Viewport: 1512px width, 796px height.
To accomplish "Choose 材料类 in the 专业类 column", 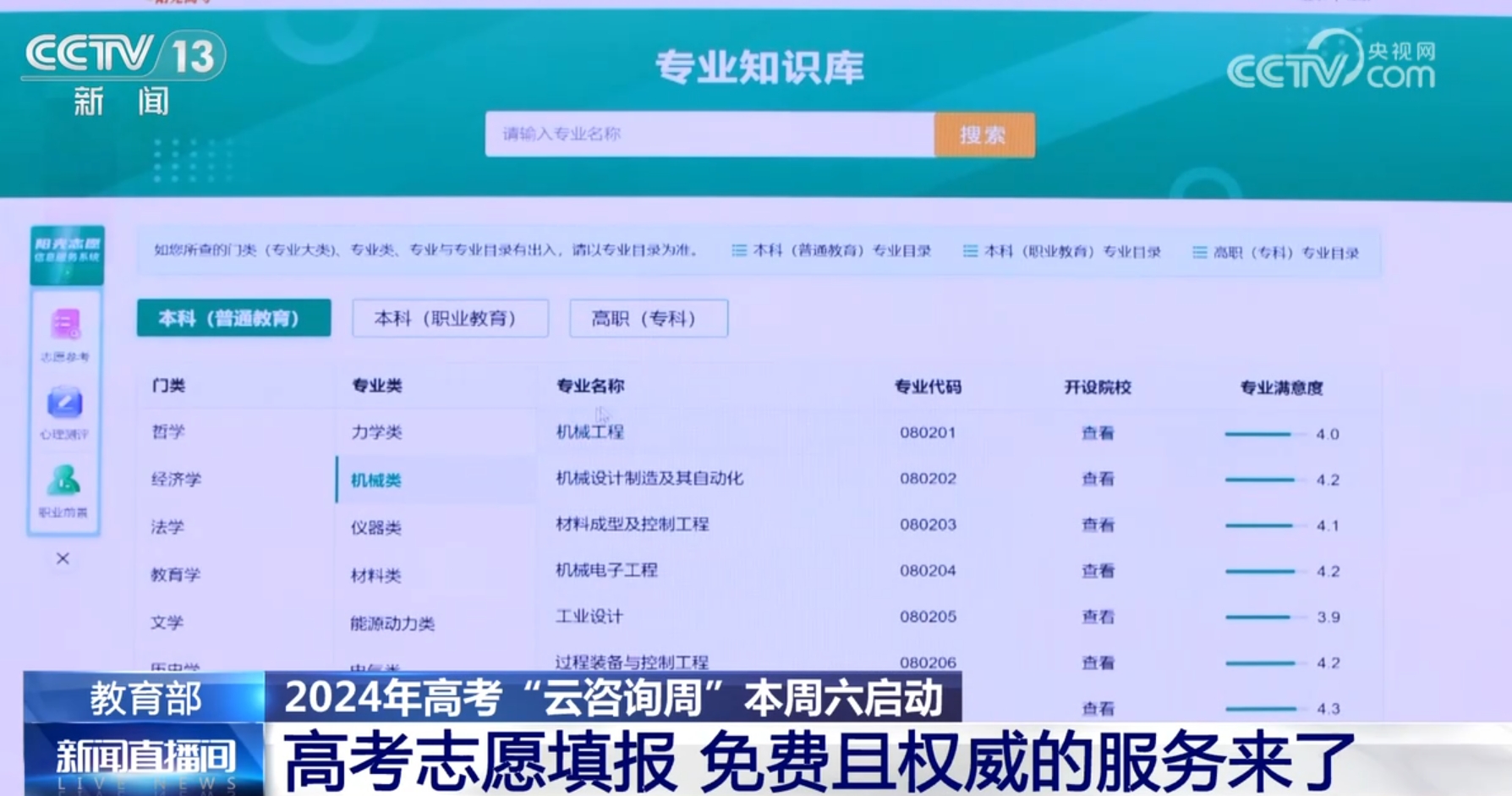I will (375, 576).
